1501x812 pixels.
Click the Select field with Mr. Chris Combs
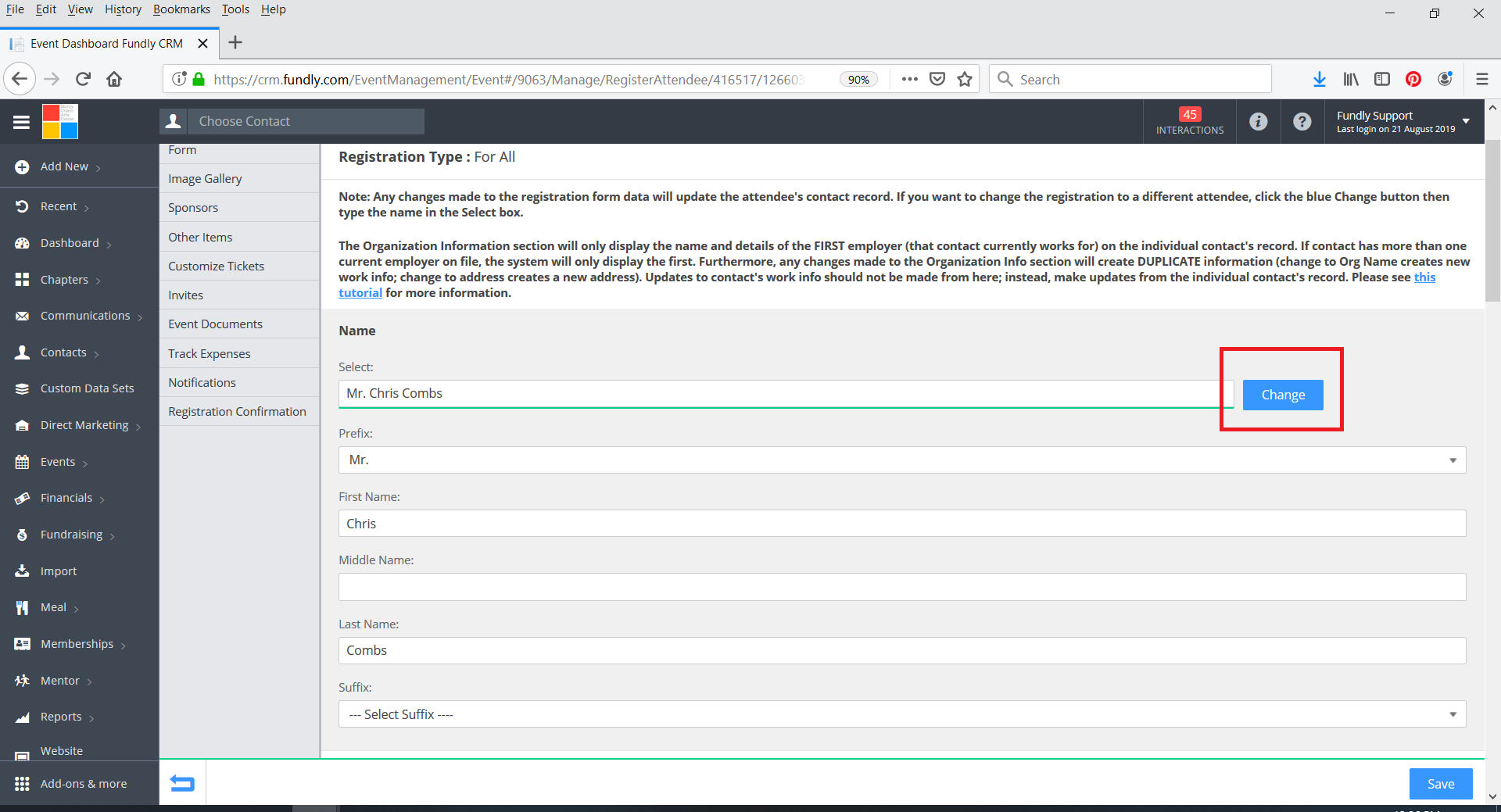(x=786, y=393)
